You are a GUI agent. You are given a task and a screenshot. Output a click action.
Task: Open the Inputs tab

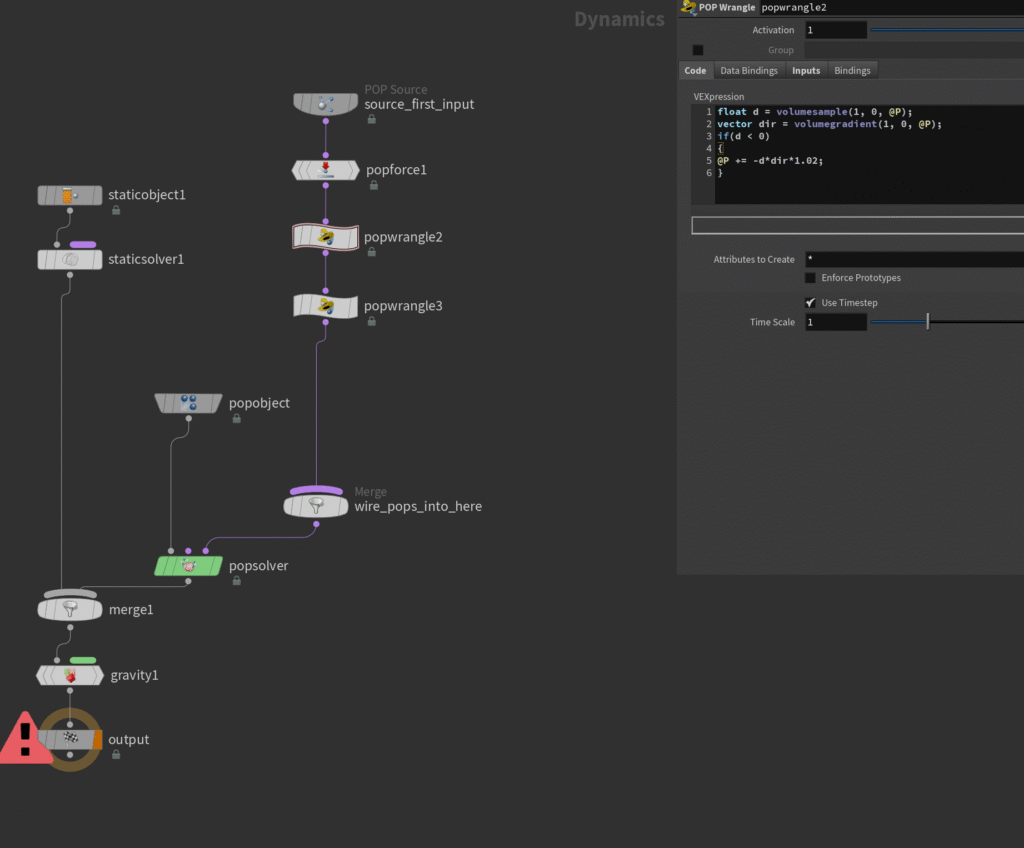pyautogui.click(x=806, y=71)
